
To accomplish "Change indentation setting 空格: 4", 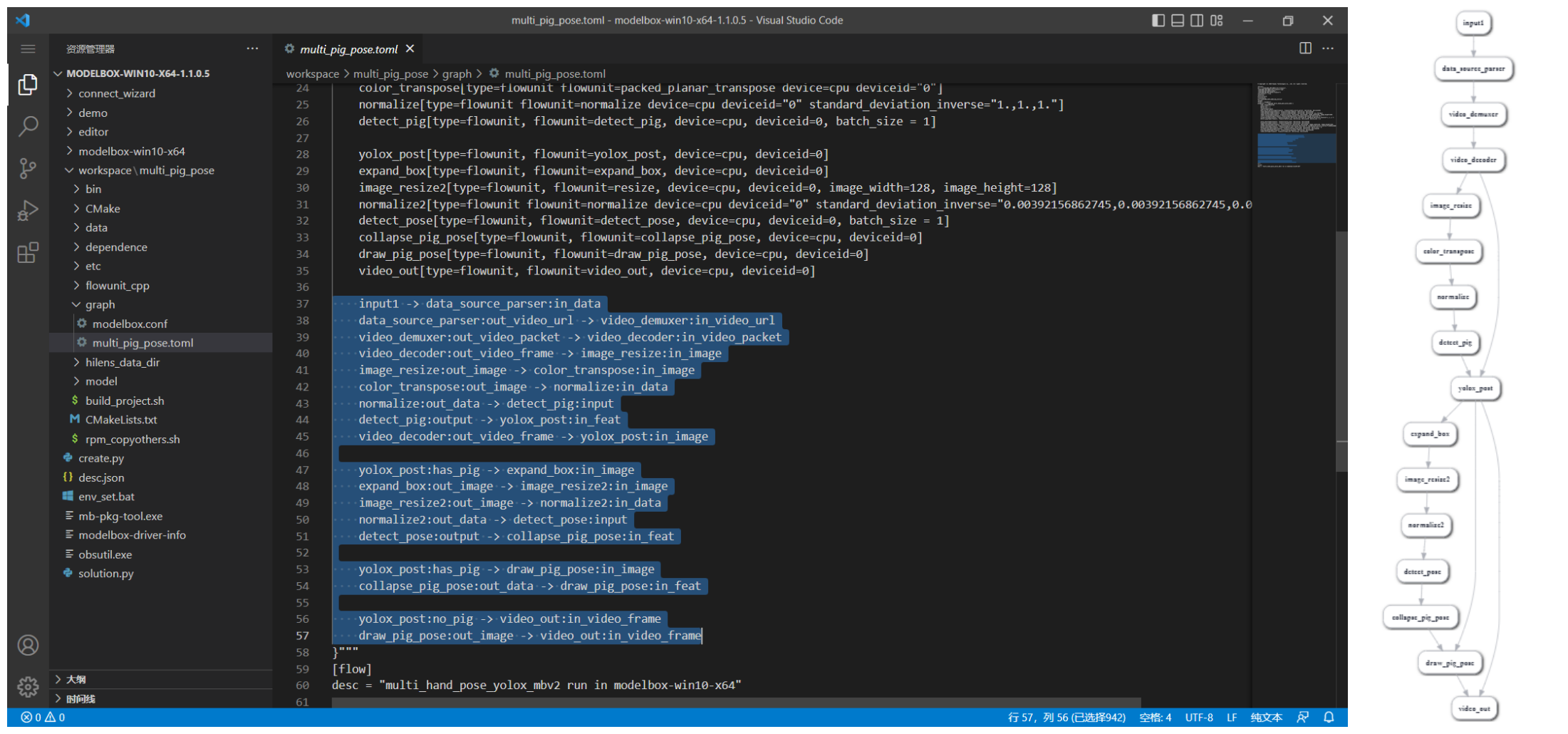I will coord(1155,718).
